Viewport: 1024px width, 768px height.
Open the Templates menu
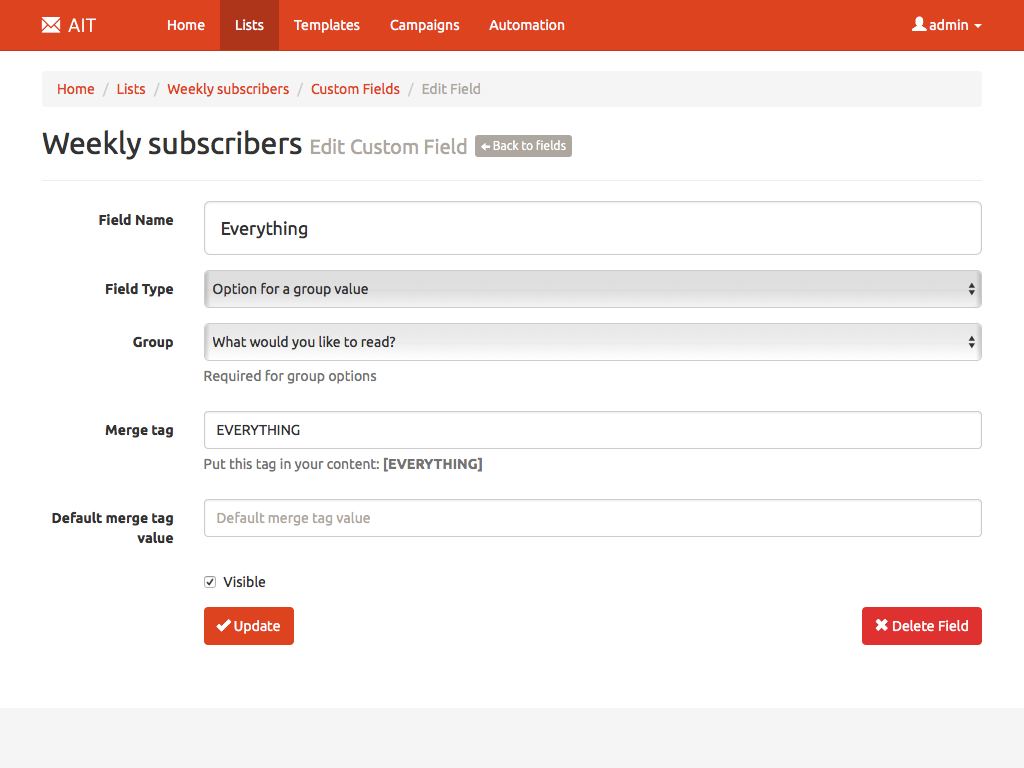pos(326,25)
